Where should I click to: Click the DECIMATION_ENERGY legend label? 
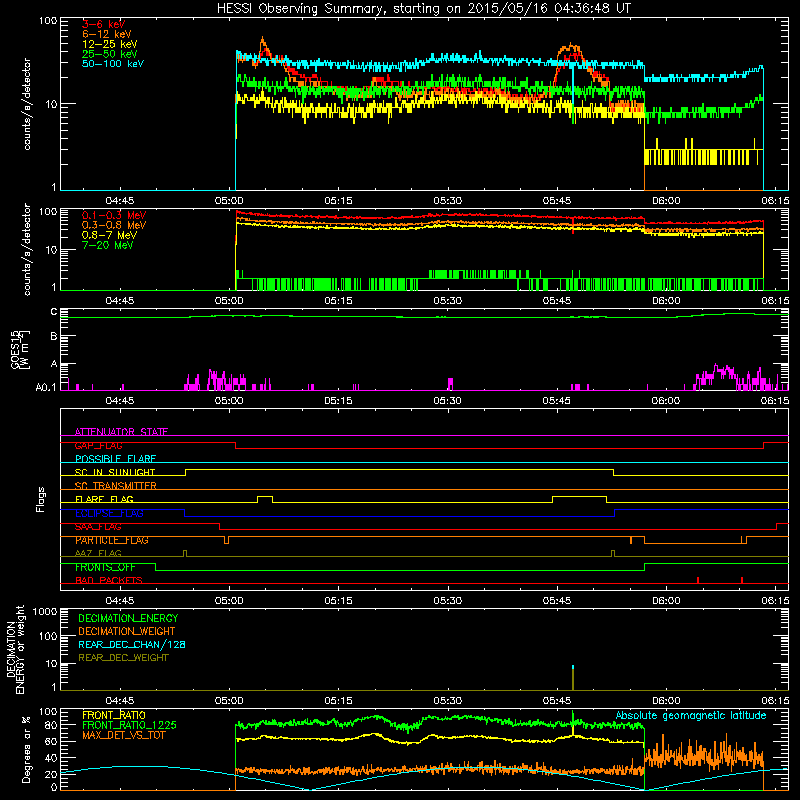(x=128, y=618)
